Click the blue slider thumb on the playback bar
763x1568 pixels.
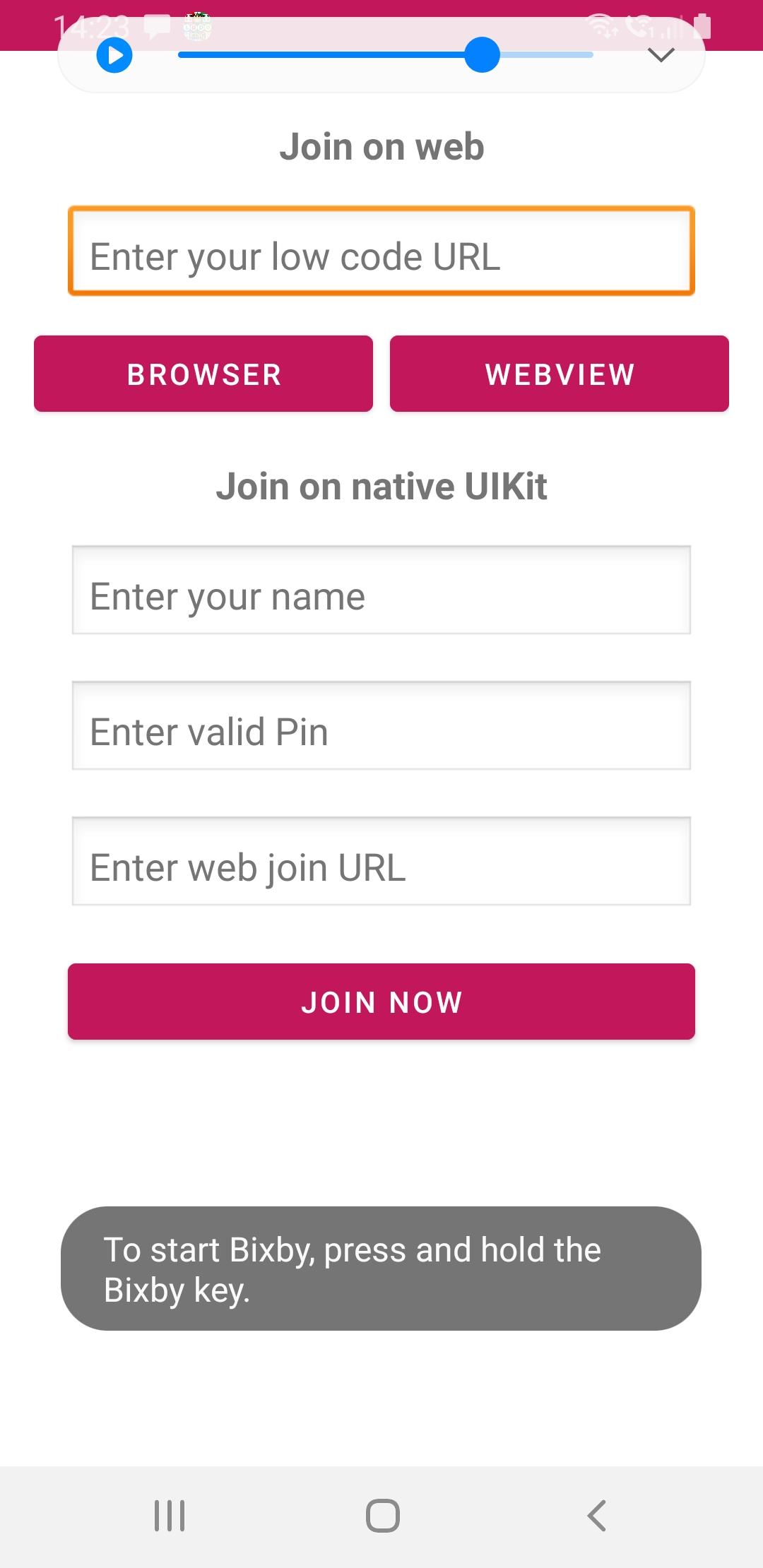coord(483,55)
